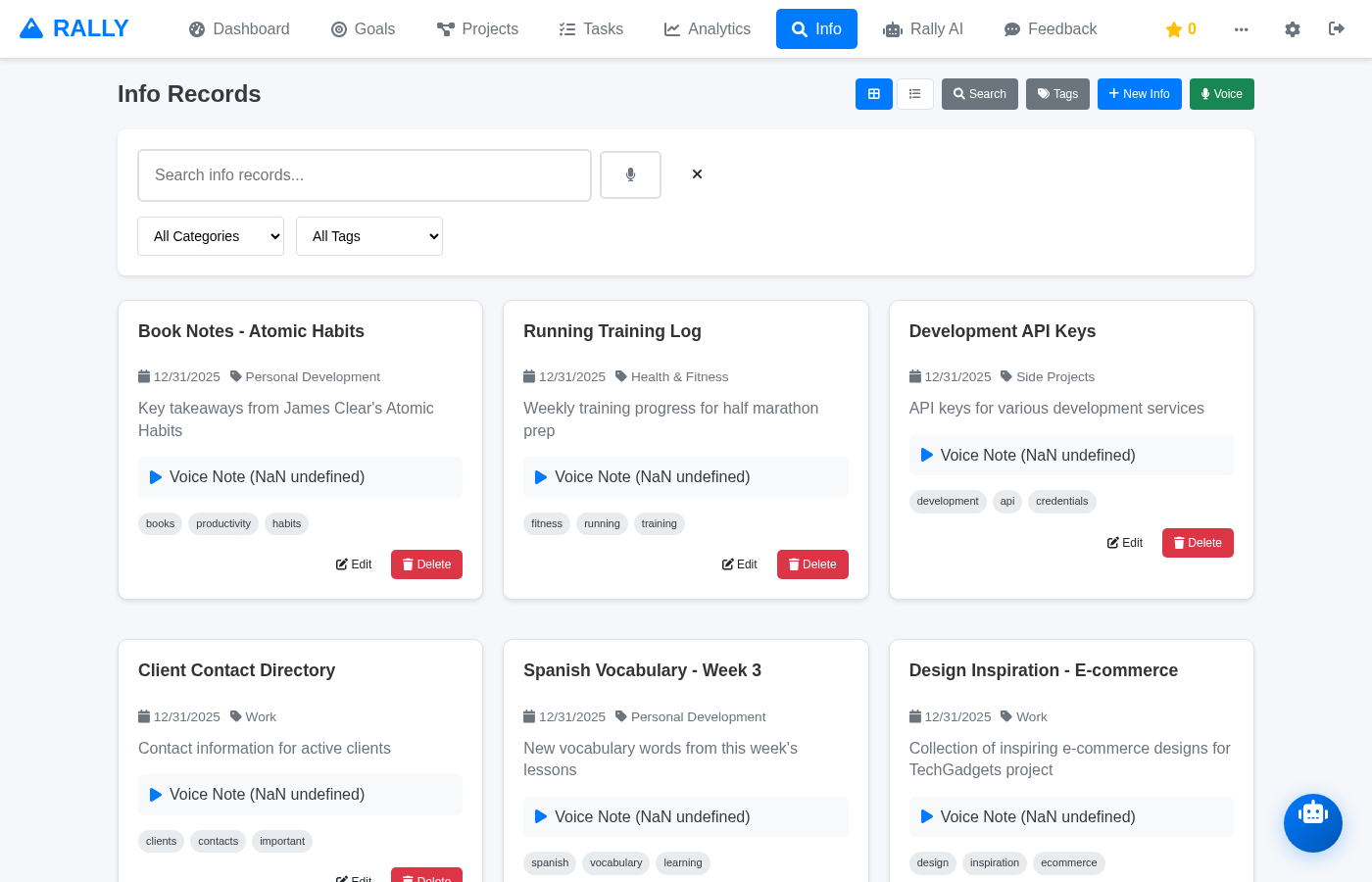Delete the Development API Keys record
The image size is (1372, 882).
(x=1198, y=542)
